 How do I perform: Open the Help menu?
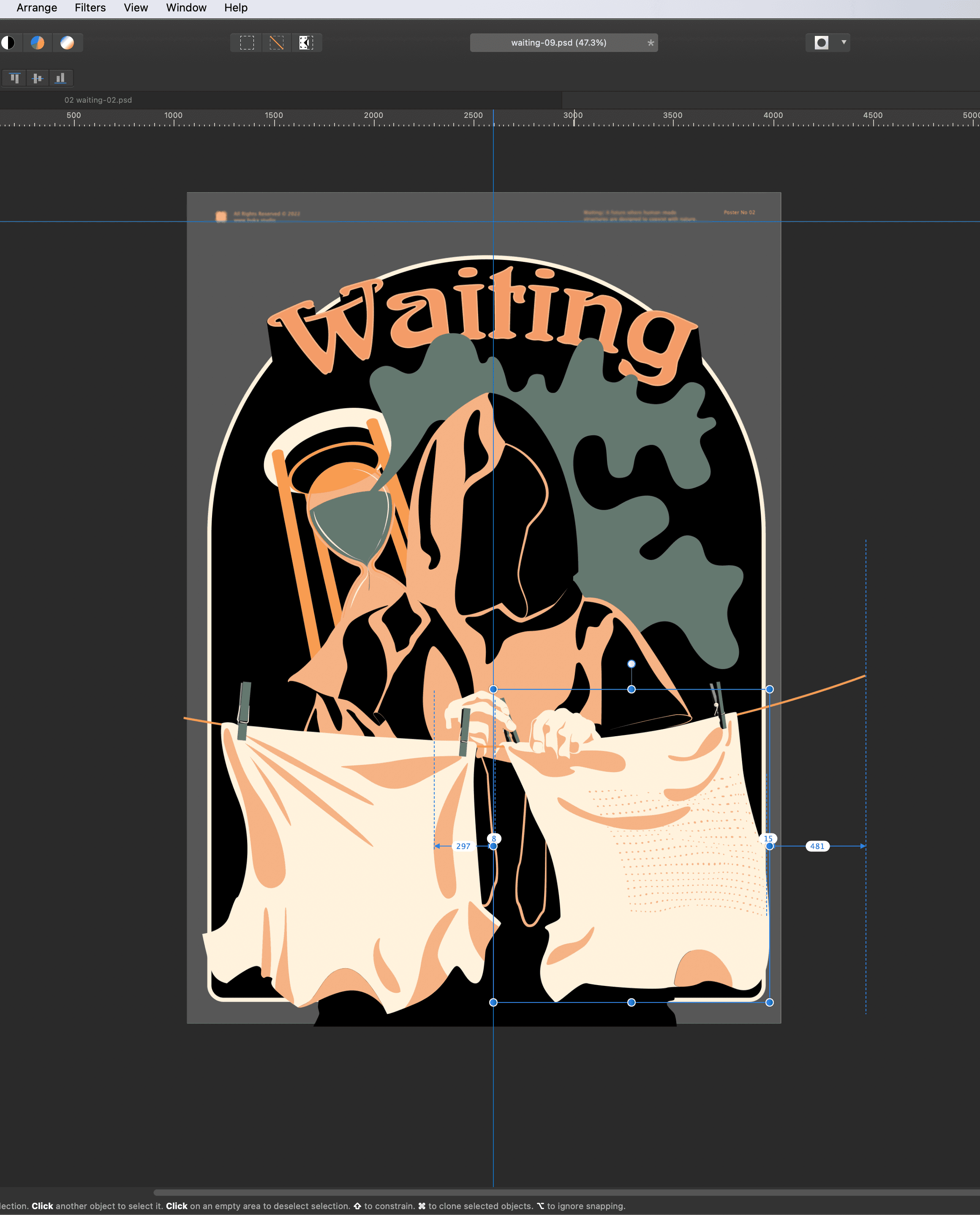click(x=235, y=7)
